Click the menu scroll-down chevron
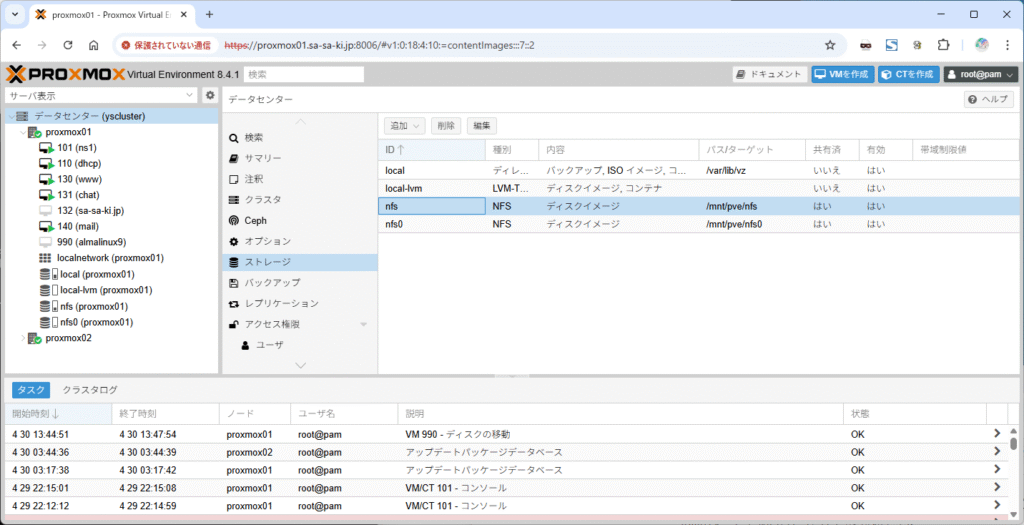This screenshot has height=525, width=1024. (300, 366)
